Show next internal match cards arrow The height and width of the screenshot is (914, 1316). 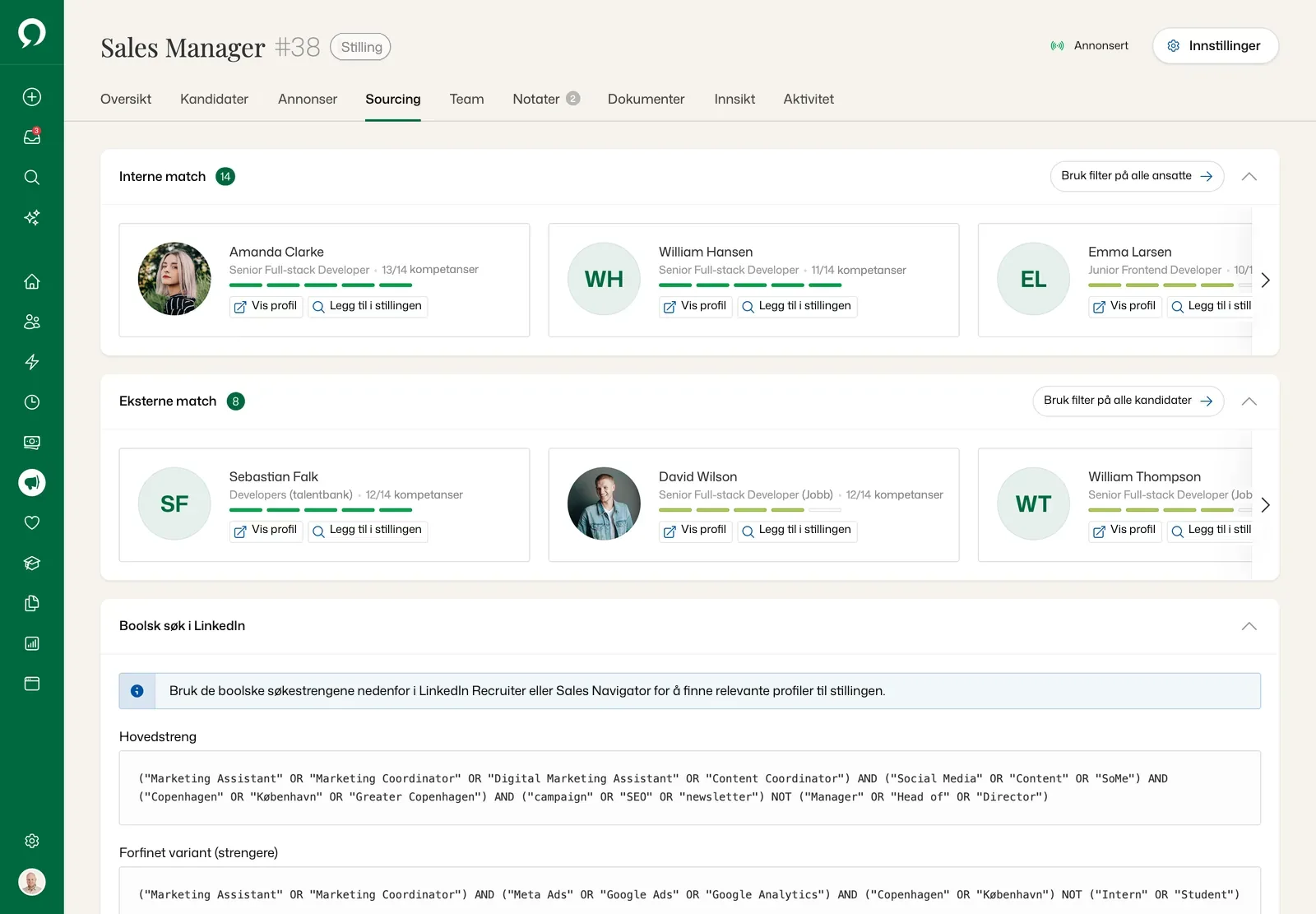point(1265,281)
